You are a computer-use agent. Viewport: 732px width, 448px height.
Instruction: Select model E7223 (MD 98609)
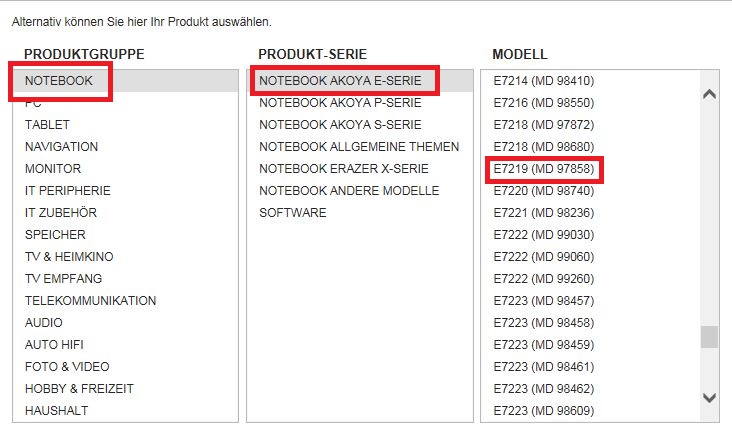pos(544,411)
